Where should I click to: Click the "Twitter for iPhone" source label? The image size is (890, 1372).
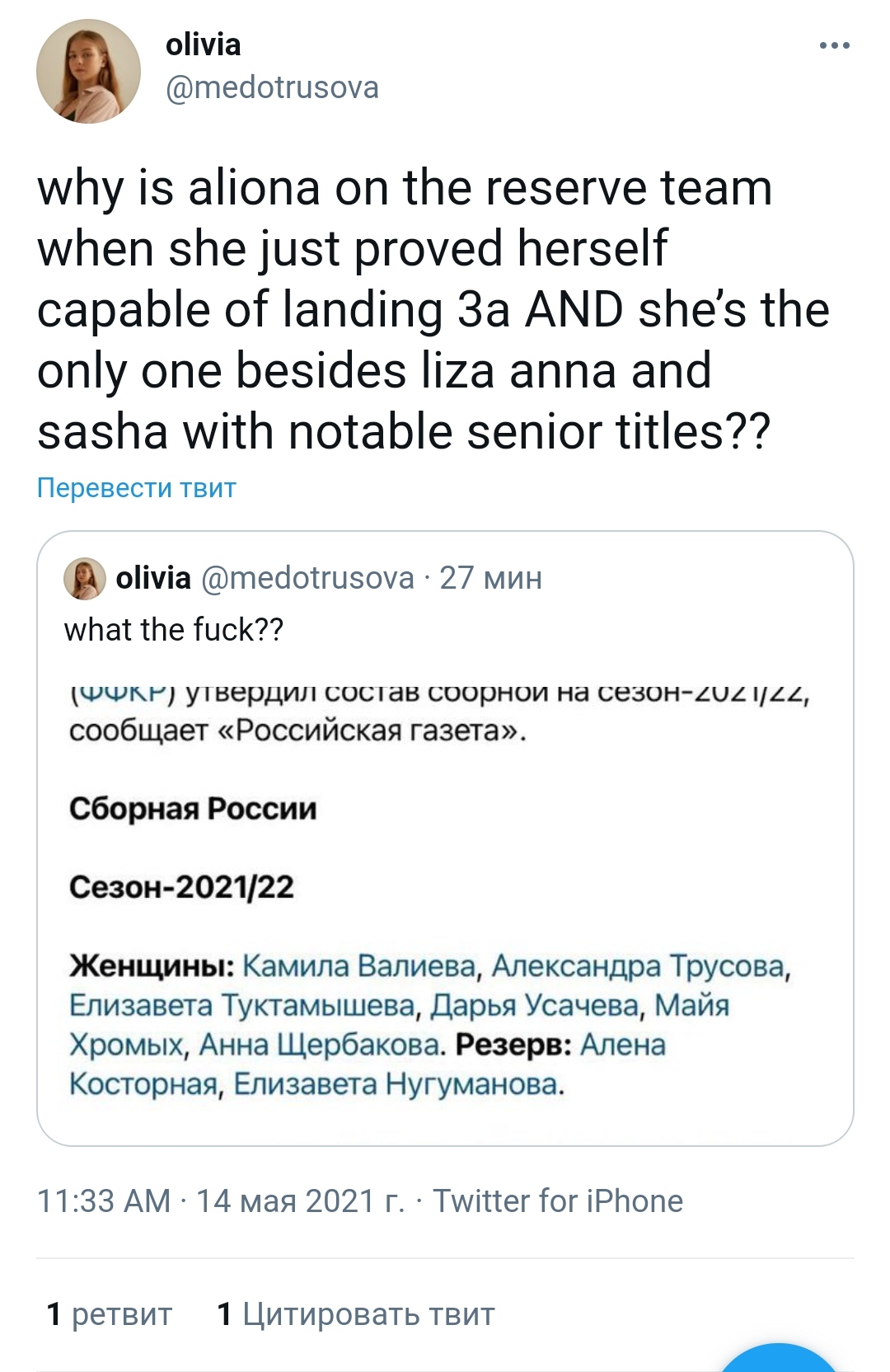pos(558,1201)
